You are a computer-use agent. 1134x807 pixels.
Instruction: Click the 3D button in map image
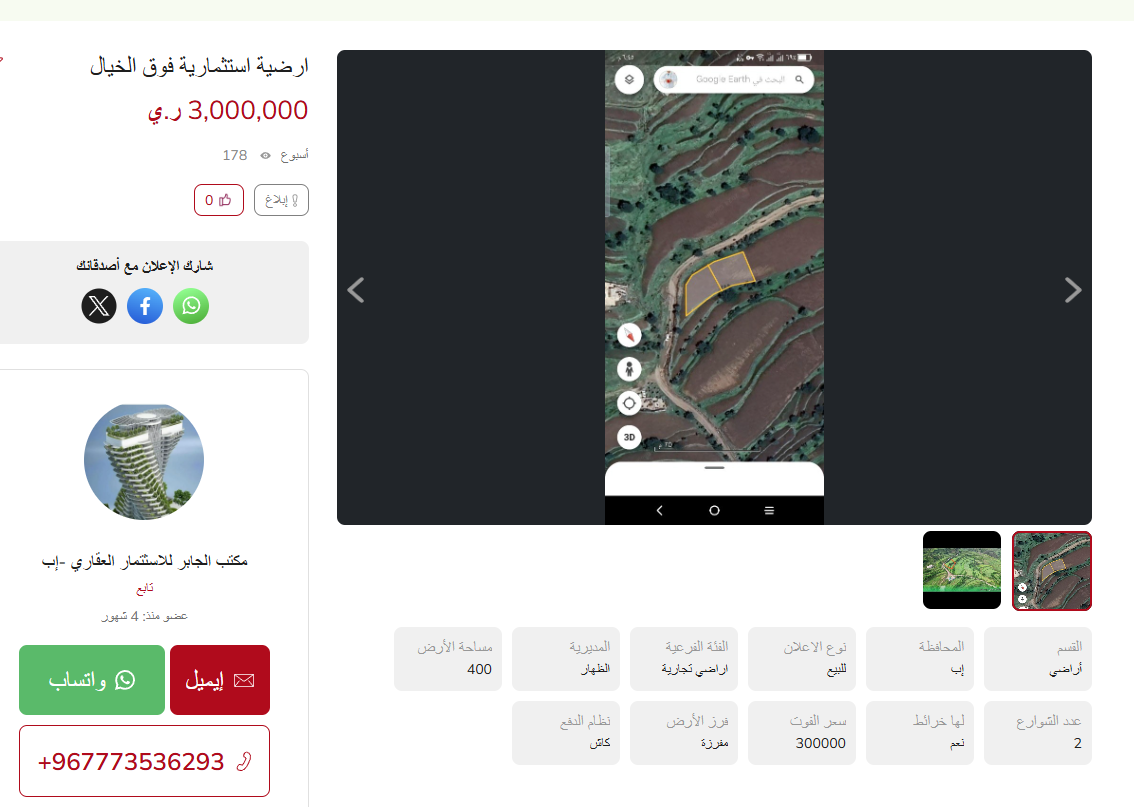tap(629, 437)
